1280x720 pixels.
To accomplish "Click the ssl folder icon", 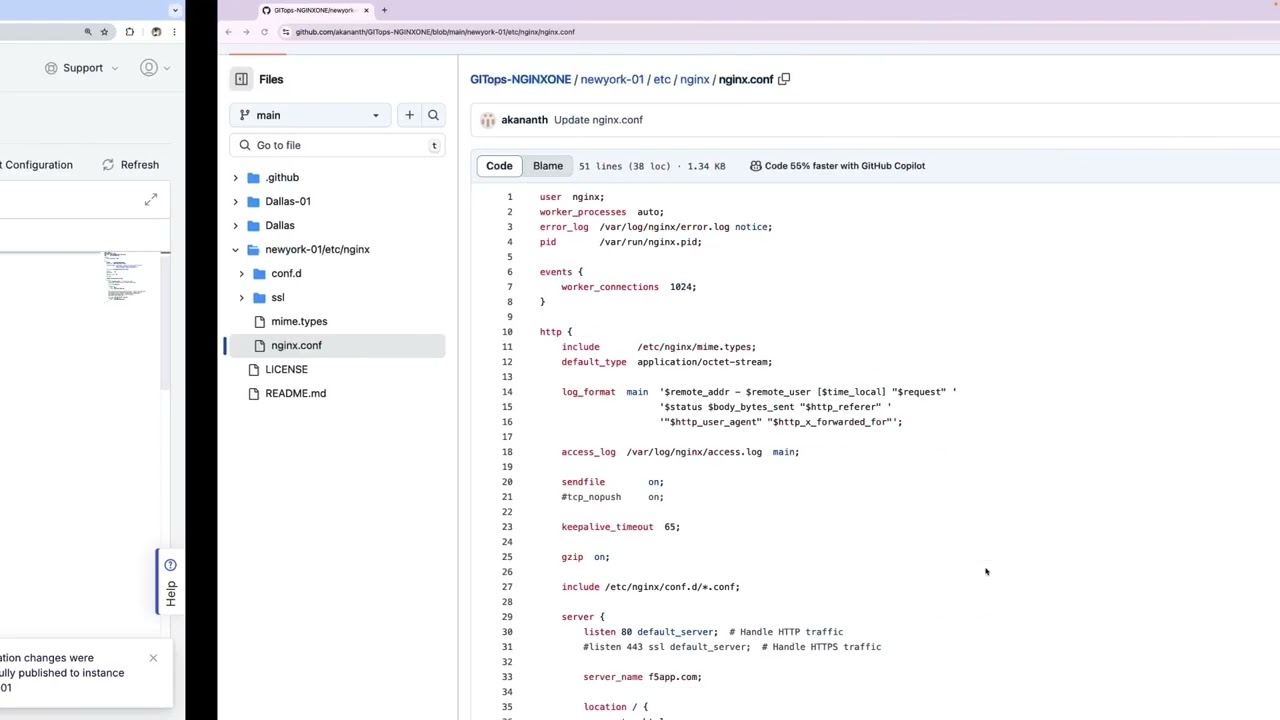I will [259, 297].
